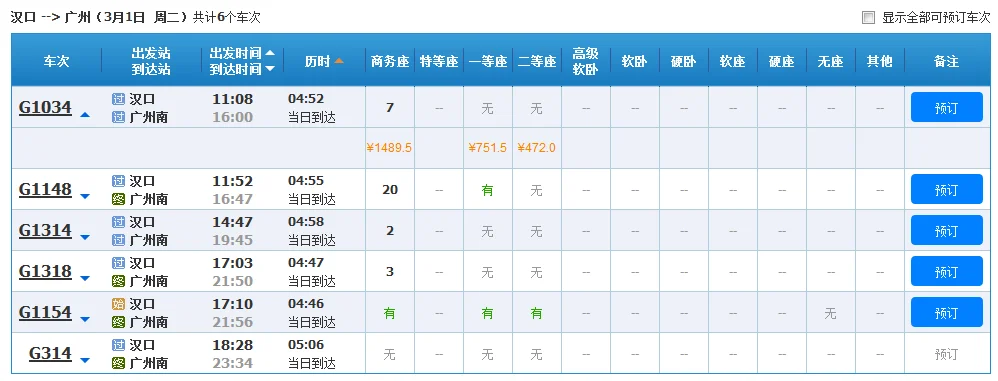This screenshot has width=998, height=381.
Task: Sort by 到达时间 arrival time header
Action: pyautogui.click(x=242, y=69)
